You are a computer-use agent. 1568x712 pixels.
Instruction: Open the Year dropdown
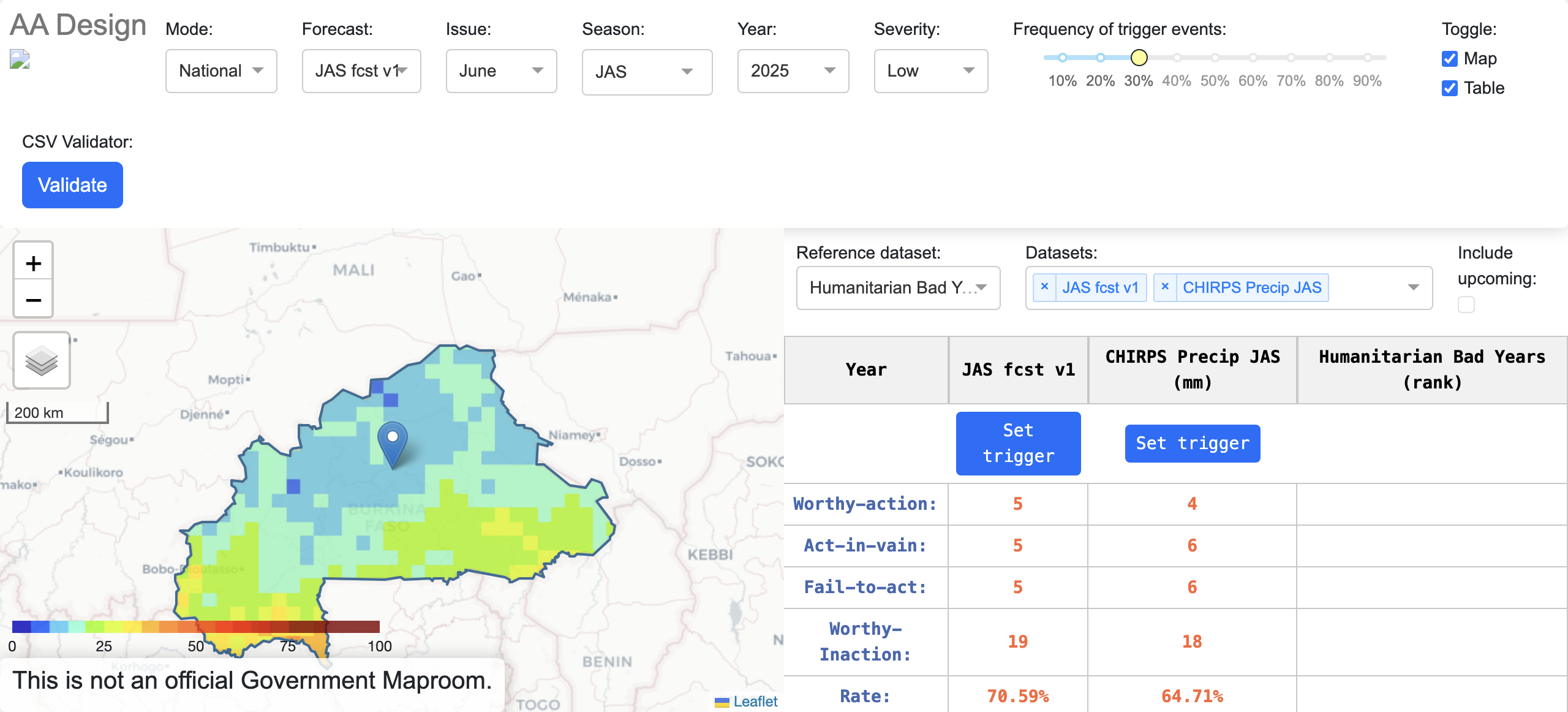[793, 71]
